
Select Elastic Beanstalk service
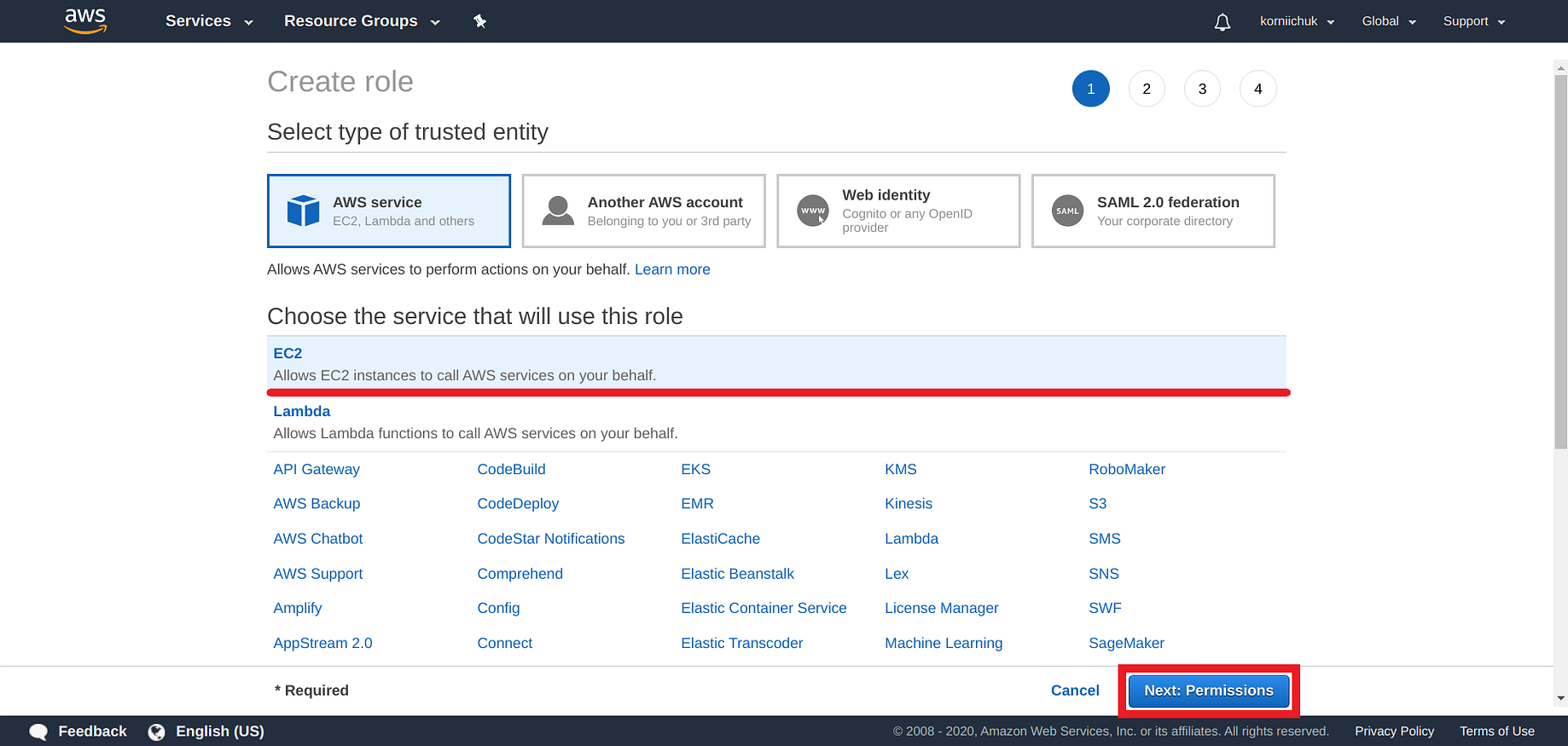click(x=737, y=574)
